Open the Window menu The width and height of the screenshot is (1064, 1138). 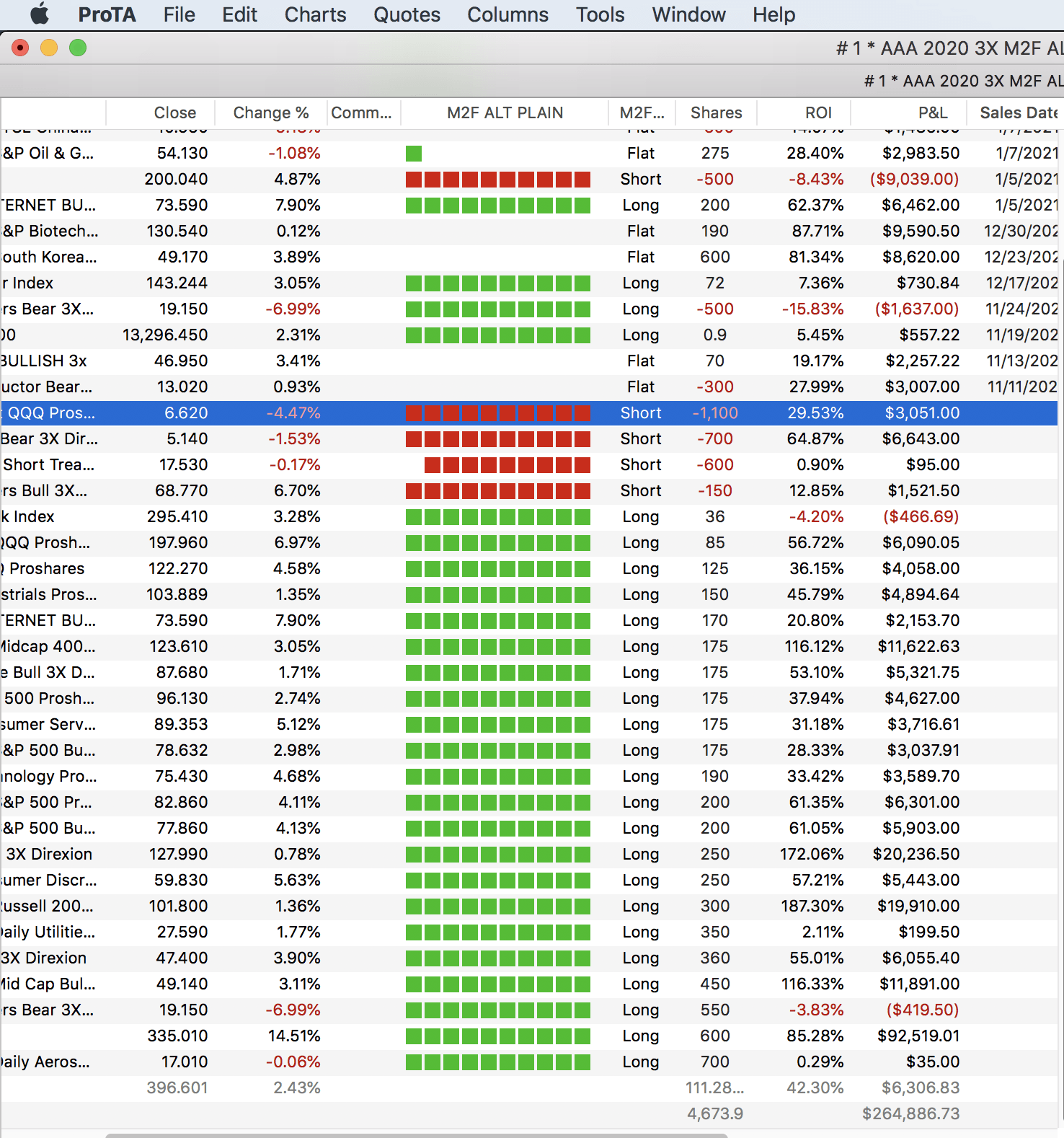(x=688, y=14)
